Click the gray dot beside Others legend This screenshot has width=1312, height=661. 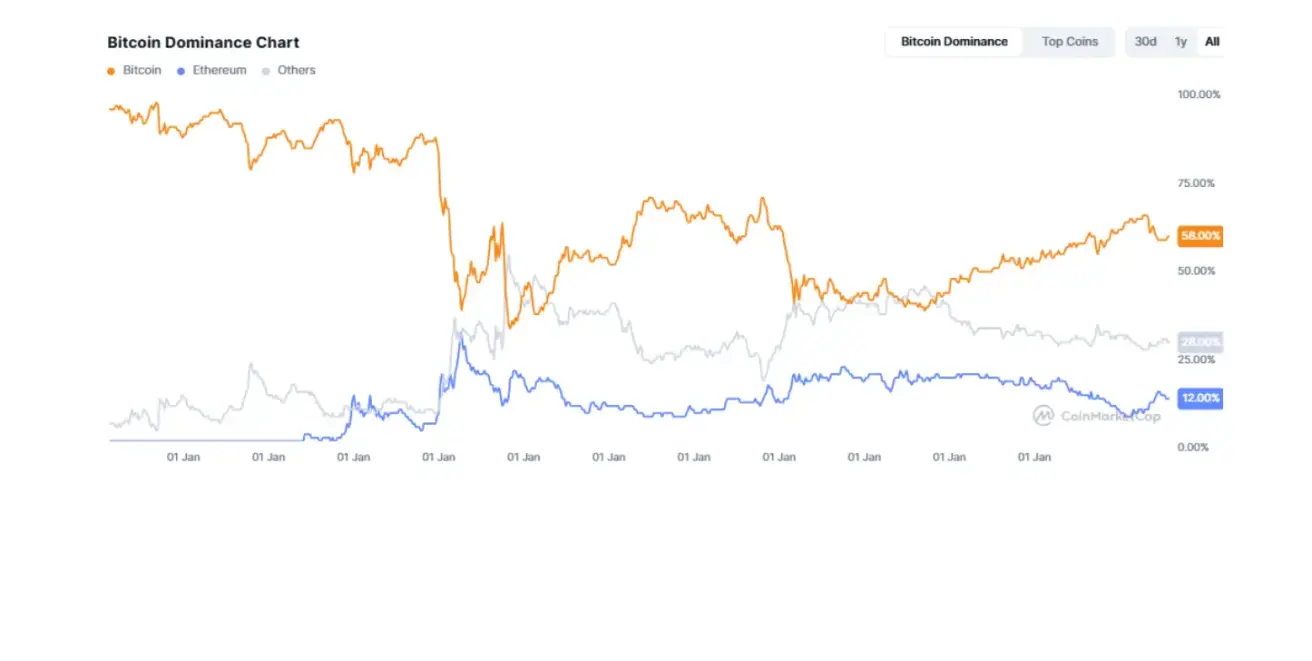pos(265,71)
